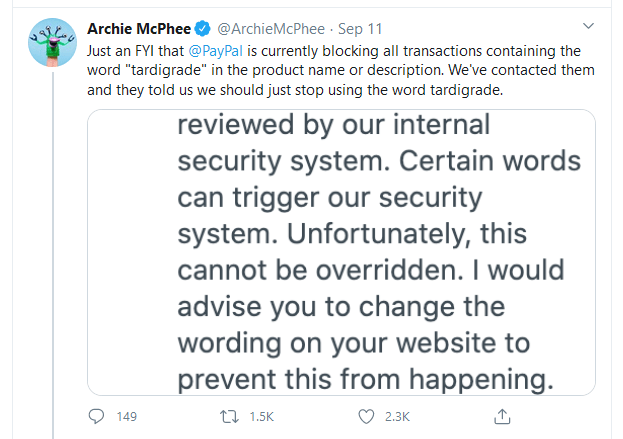This screenshot has height=439, width=623.
Task: Click the 2.3K likes count
Action: [398, 416]
